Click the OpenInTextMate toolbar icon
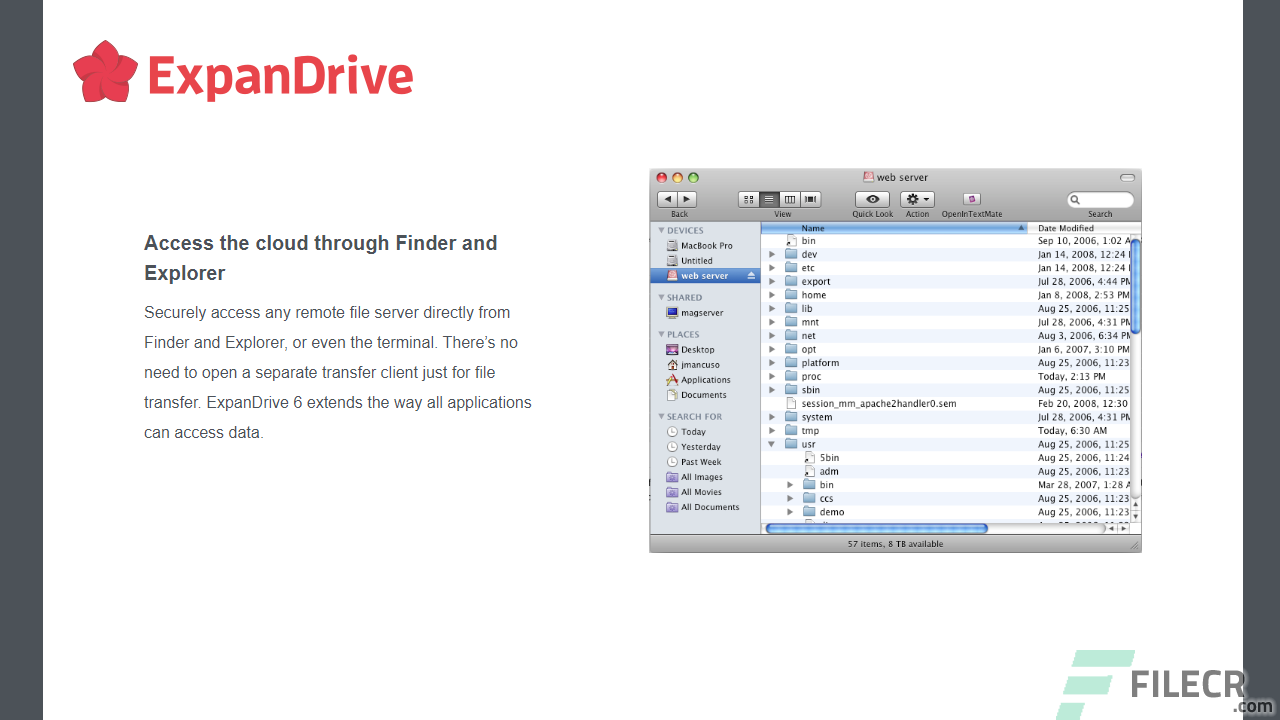 [x=971, y=199]
